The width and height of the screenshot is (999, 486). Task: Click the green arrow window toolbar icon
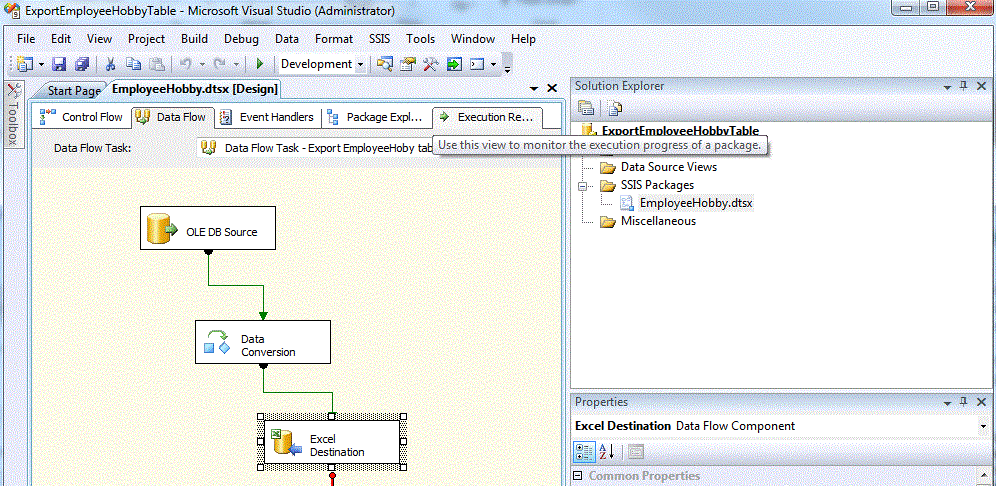454,64
